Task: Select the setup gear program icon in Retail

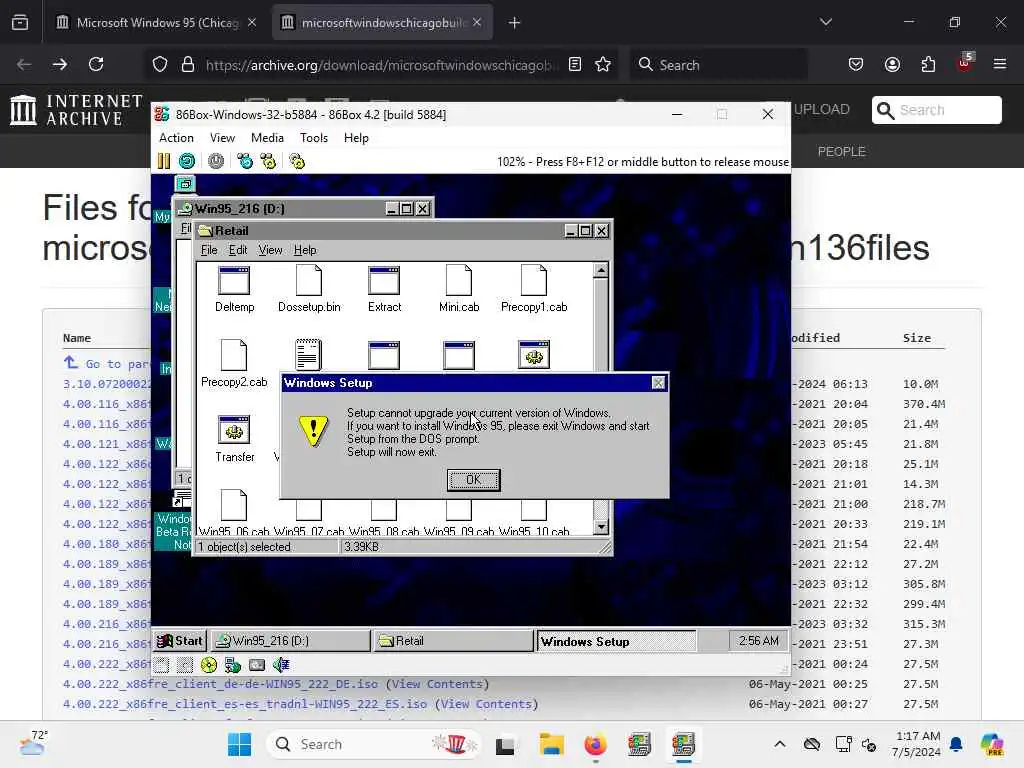Action: click(x=534, y=355)
